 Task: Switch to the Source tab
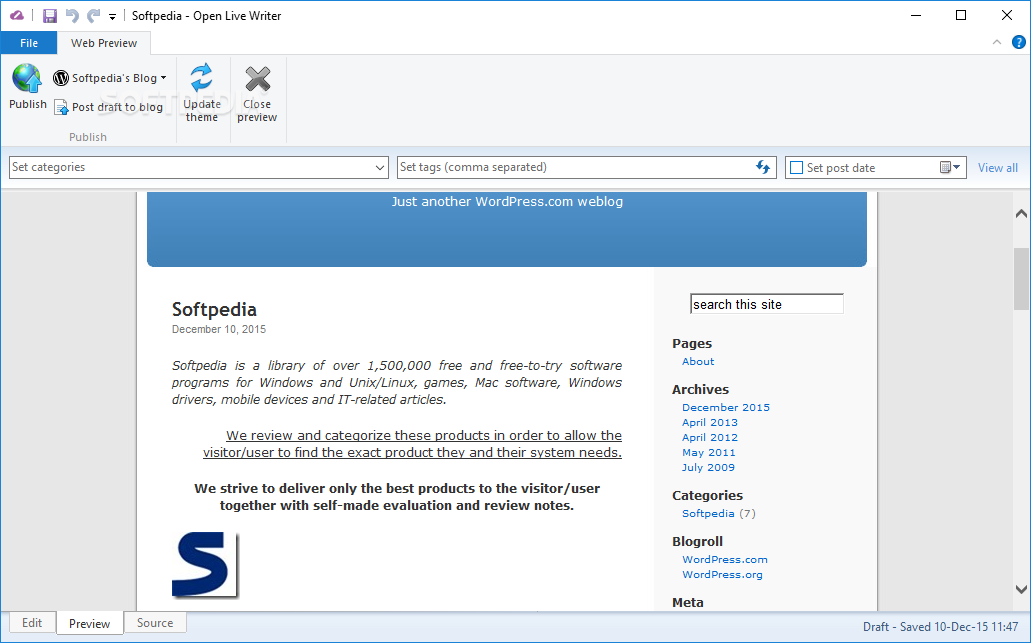tap(155, 623)
